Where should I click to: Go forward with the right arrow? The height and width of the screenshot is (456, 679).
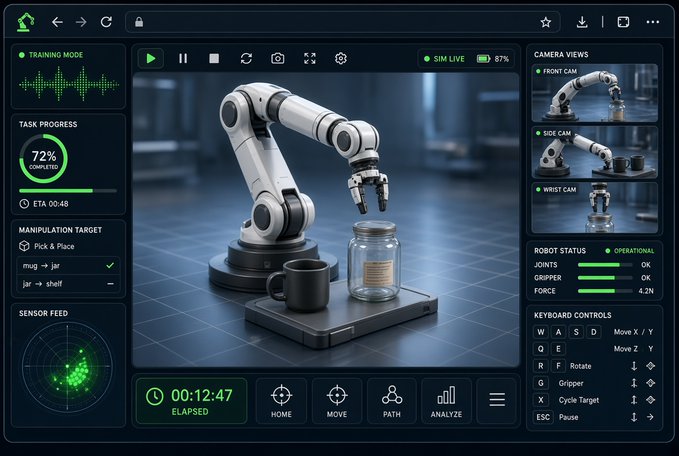81,22
